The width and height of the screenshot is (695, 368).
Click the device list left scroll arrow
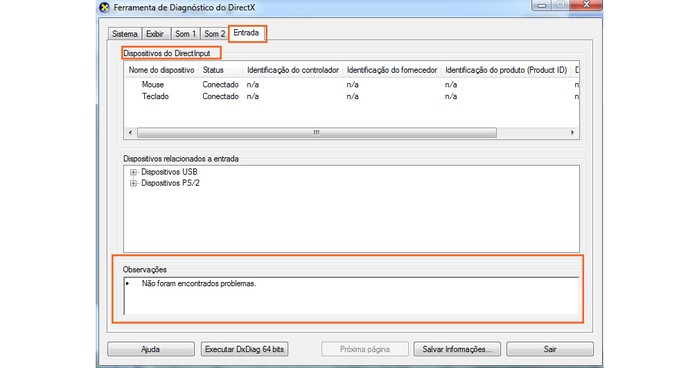click(130, 132)
